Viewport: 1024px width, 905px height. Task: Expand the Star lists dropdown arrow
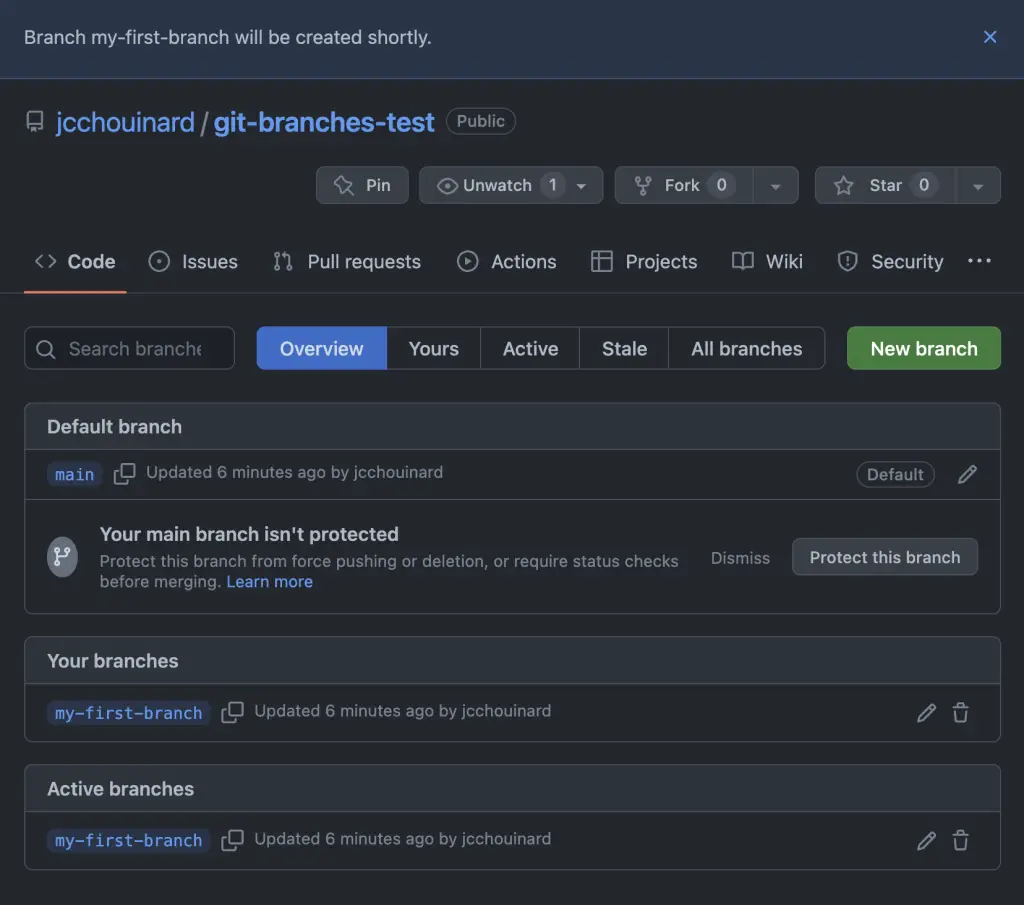click(978, 186)
